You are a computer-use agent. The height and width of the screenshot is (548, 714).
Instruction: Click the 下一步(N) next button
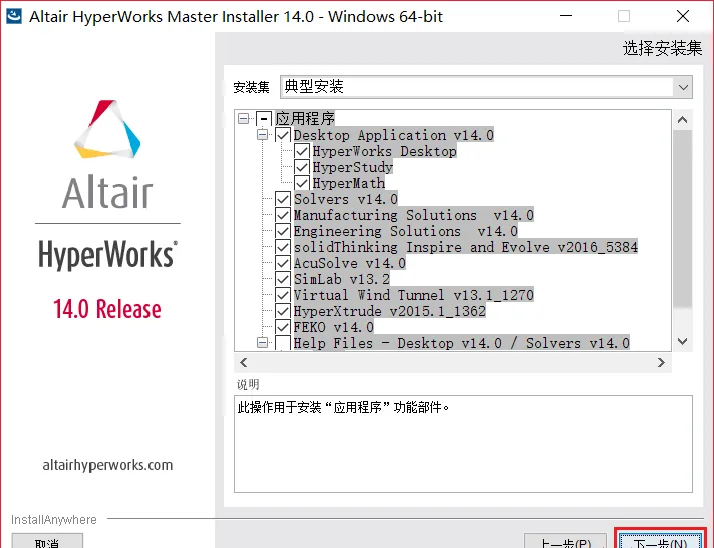[660, 540]
